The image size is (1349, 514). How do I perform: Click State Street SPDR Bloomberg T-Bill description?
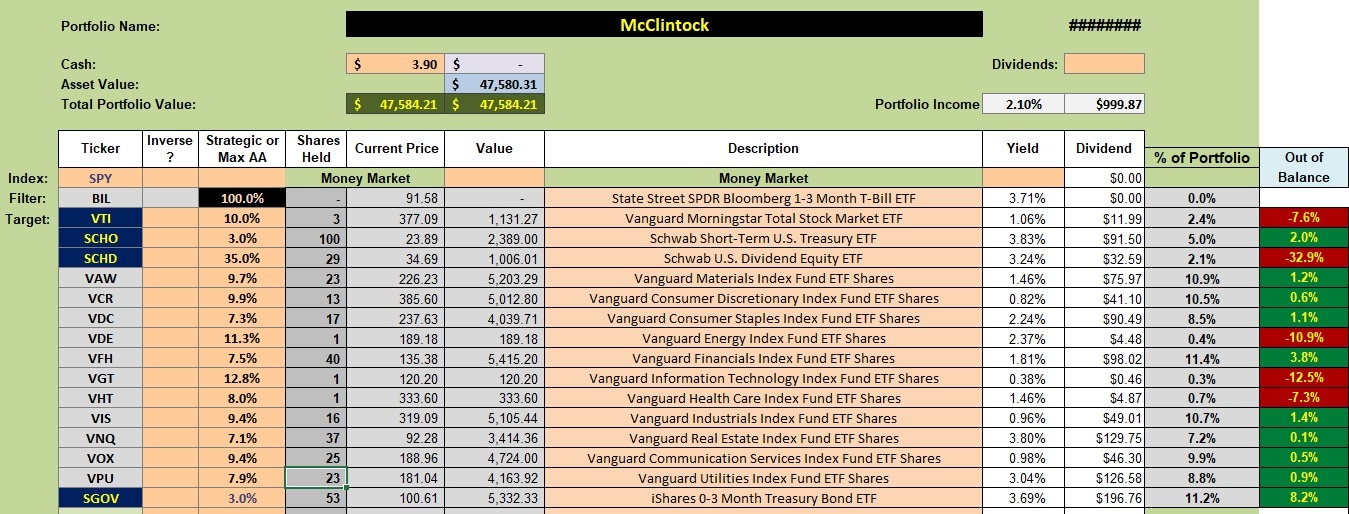(x=763, y=198)
